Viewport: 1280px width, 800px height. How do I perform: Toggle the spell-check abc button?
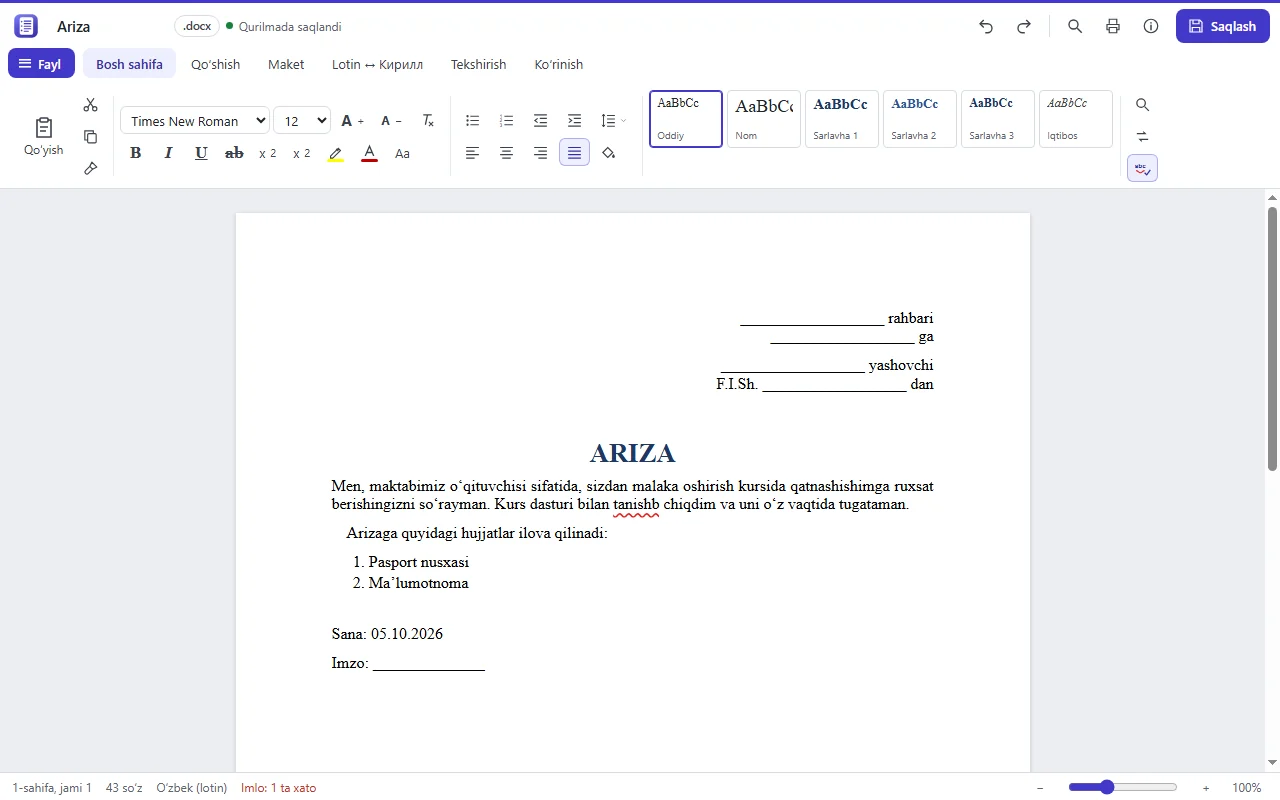pyautogui.click(x=1143, y=169)
